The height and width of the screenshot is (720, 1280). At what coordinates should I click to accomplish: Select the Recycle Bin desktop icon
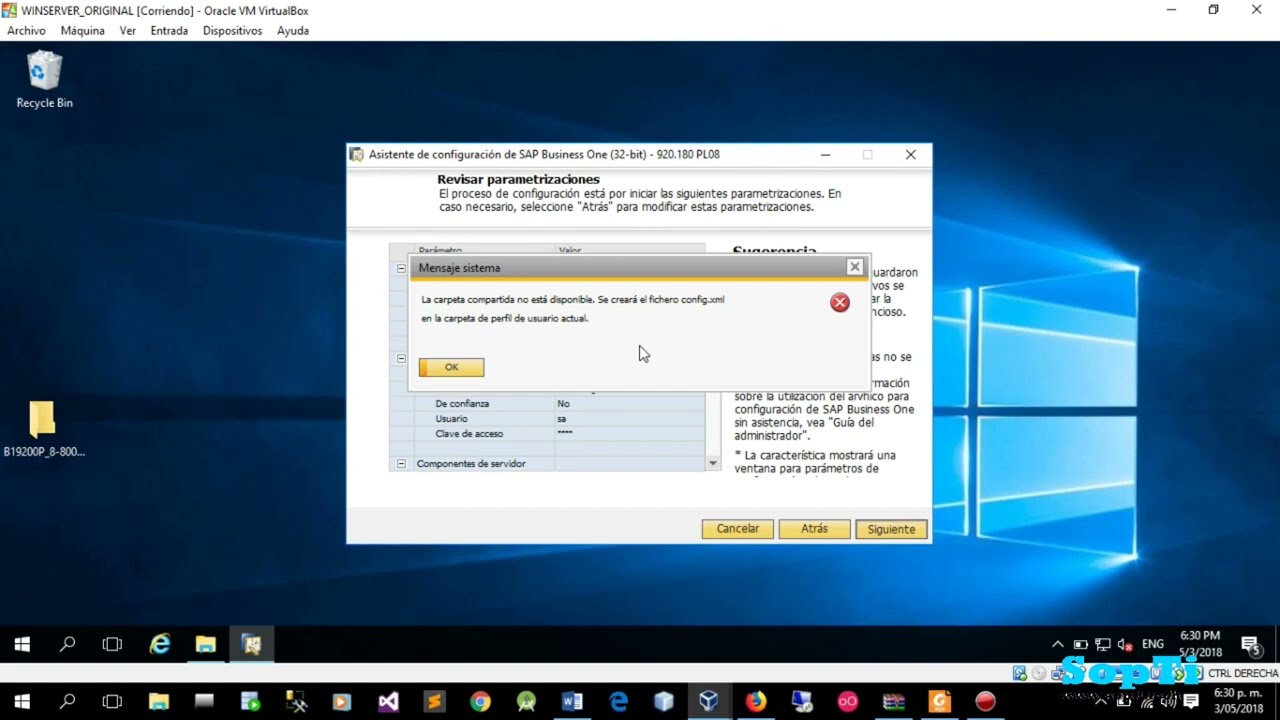pyautogui.click(x=44, y=80)
